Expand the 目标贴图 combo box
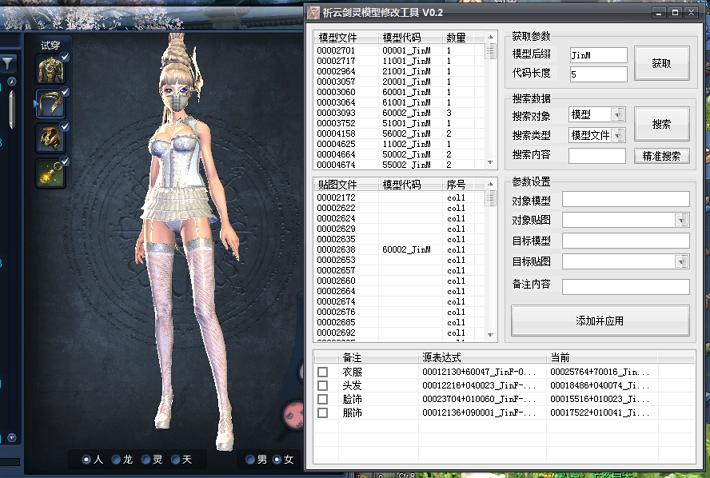710x478 pixels. tap(681, 262)
